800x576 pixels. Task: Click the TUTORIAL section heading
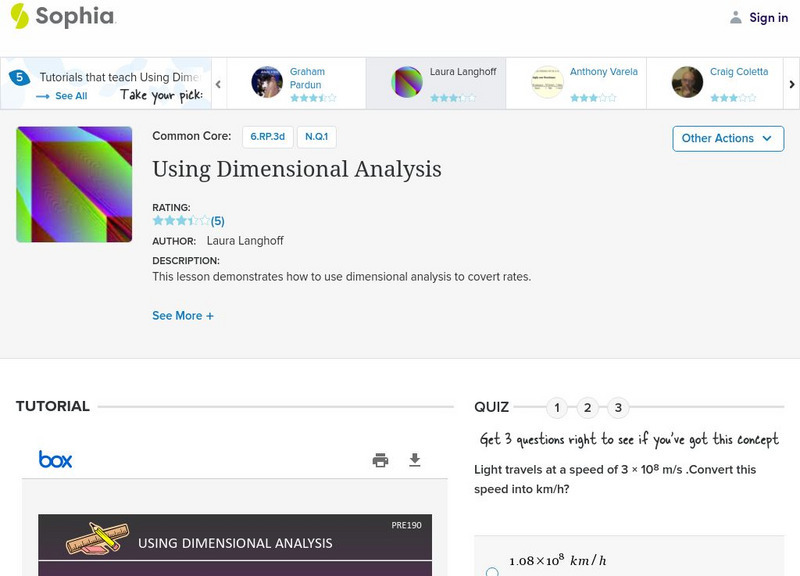[51, 407]
